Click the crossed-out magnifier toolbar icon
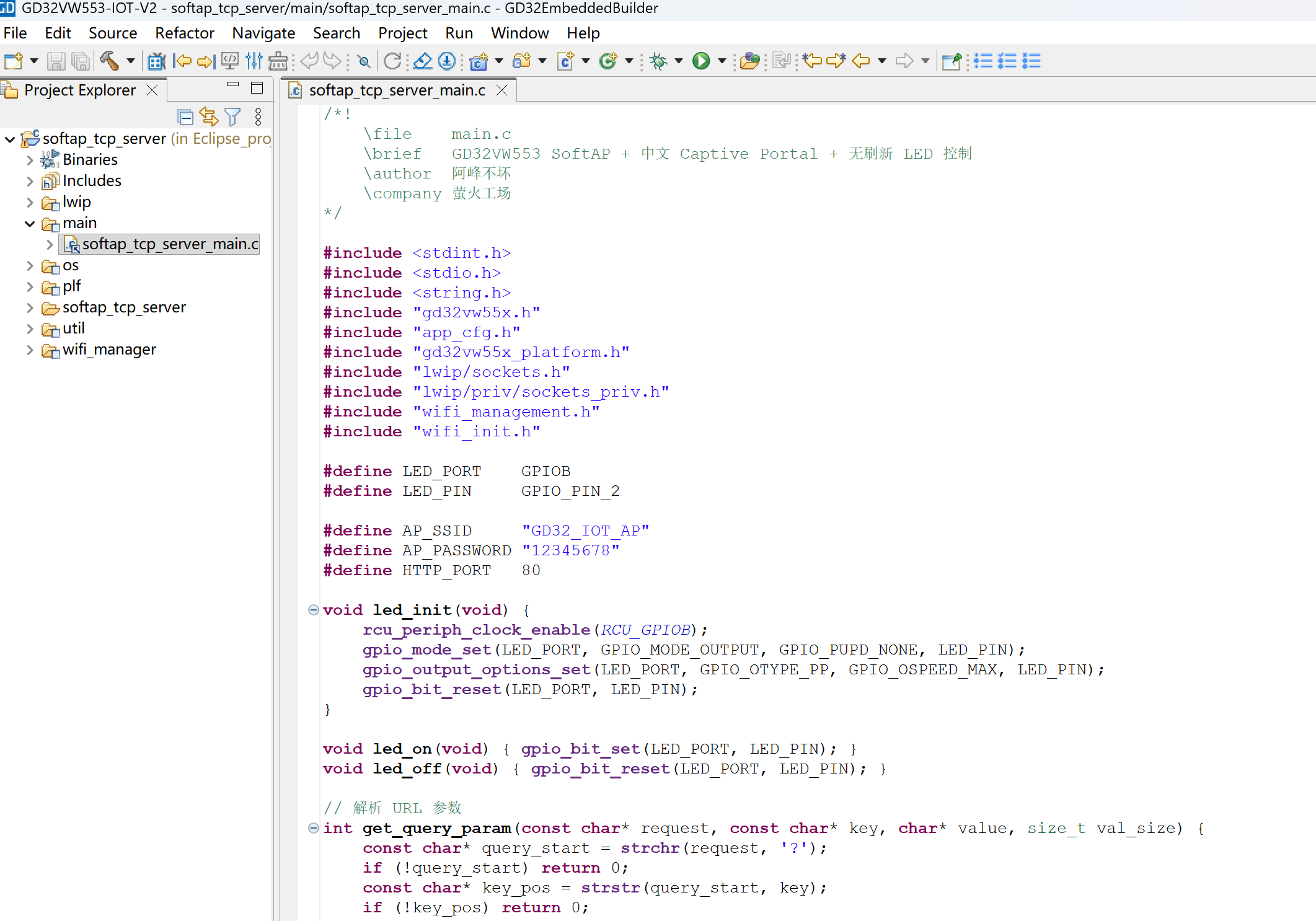This screenshot has width=1316, height=921. point(364,61)
